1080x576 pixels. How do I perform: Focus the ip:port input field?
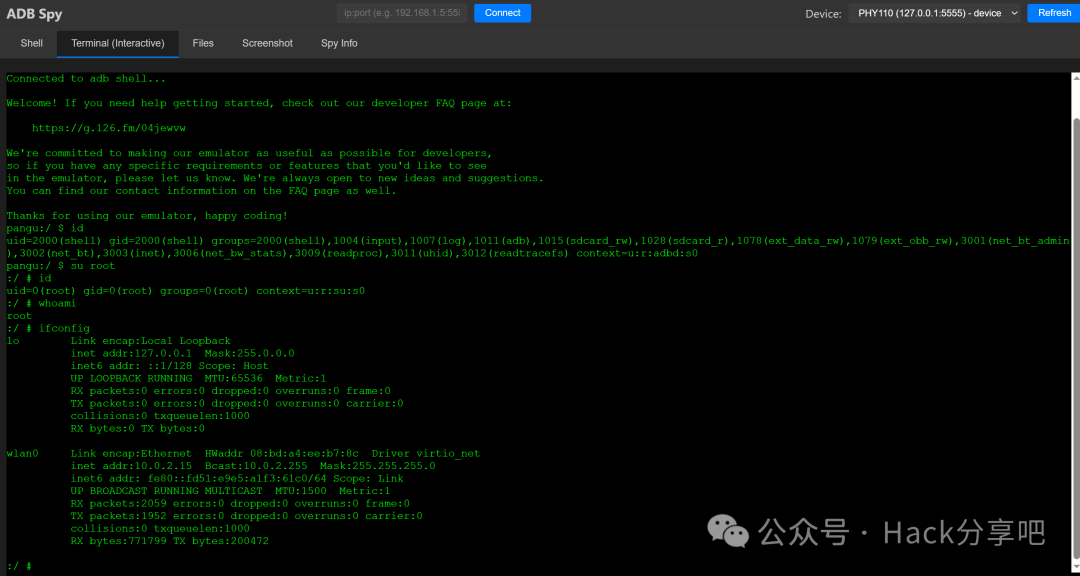[x=402, y=13]
